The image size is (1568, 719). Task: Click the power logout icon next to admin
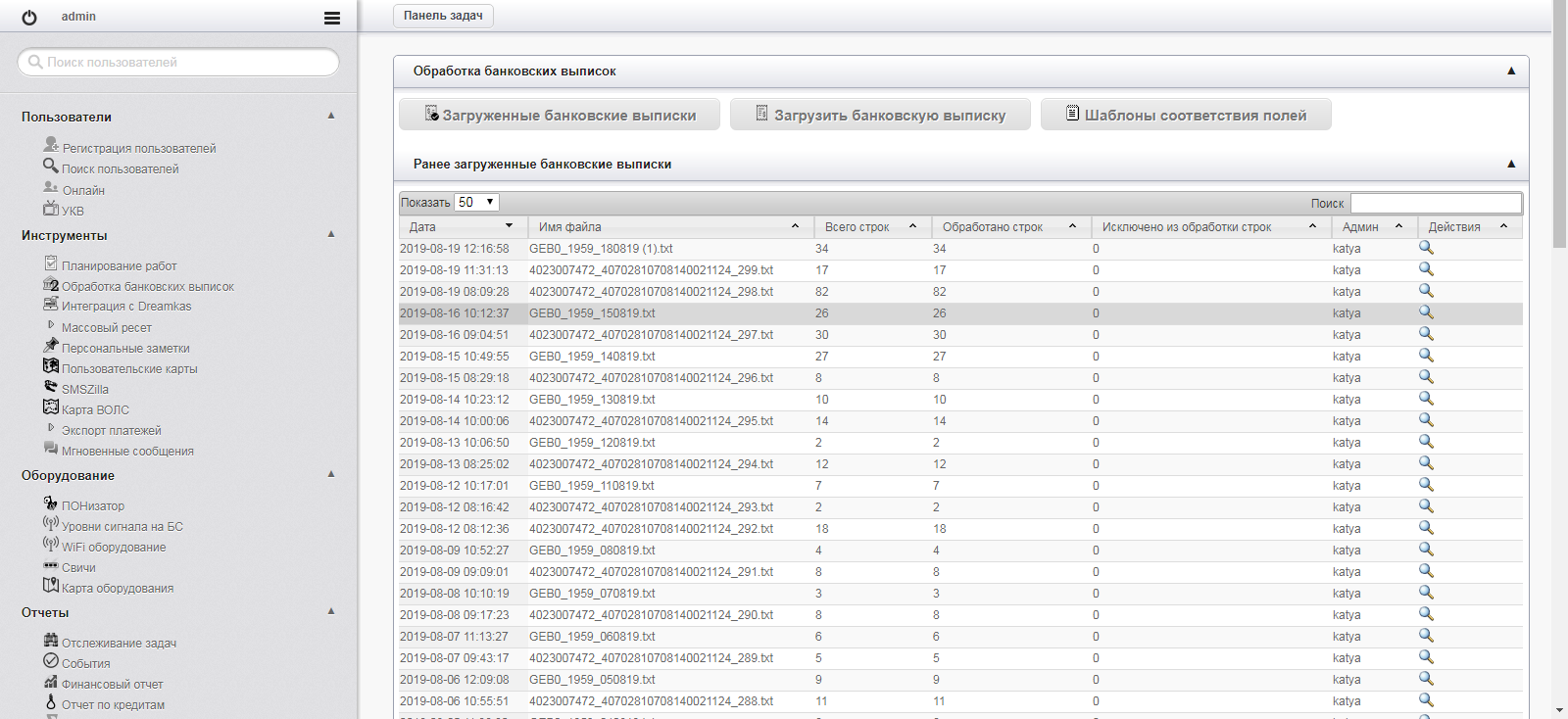29,18
